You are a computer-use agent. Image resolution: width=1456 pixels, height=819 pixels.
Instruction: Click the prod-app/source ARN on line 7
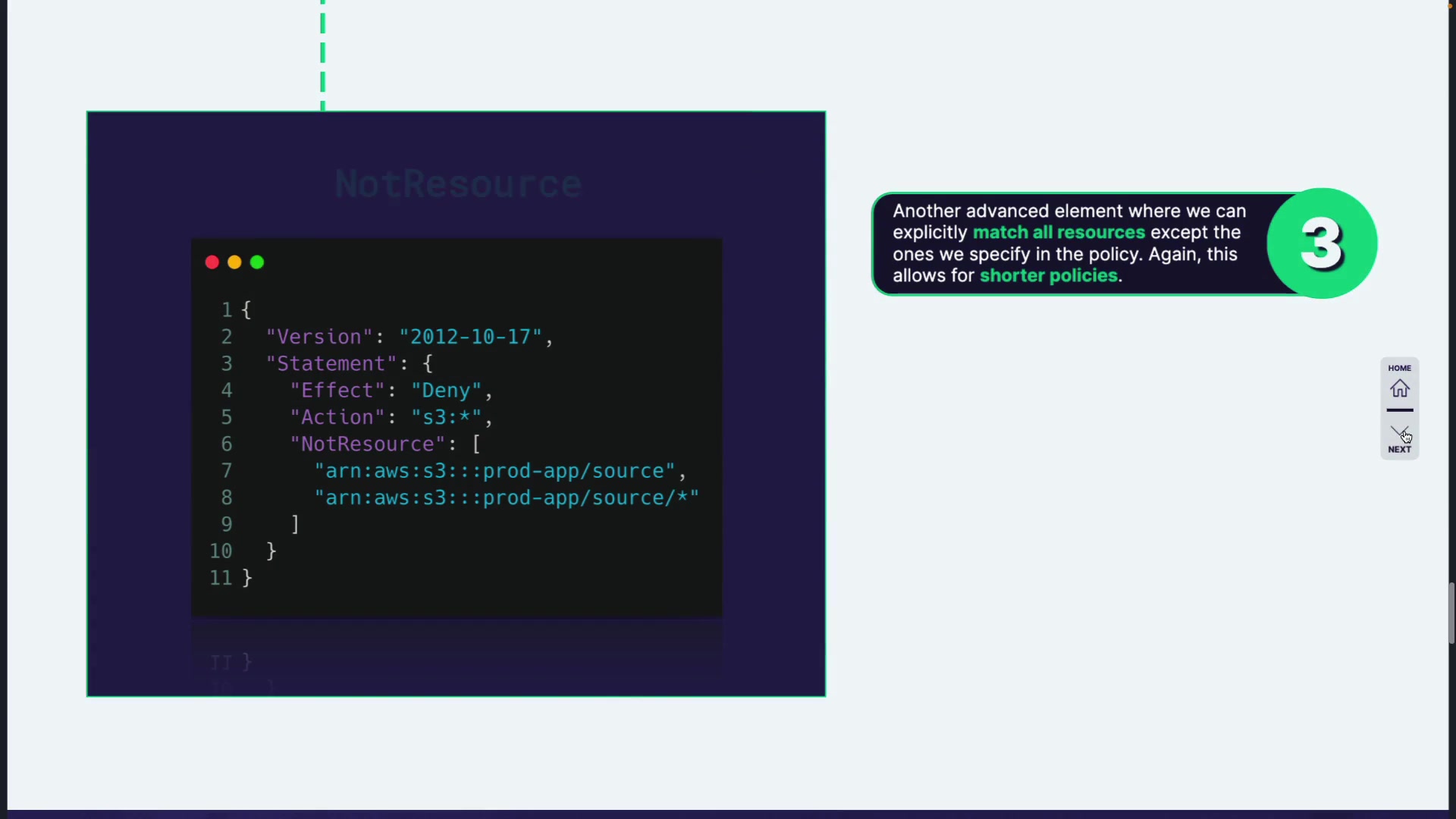(494, 471)
